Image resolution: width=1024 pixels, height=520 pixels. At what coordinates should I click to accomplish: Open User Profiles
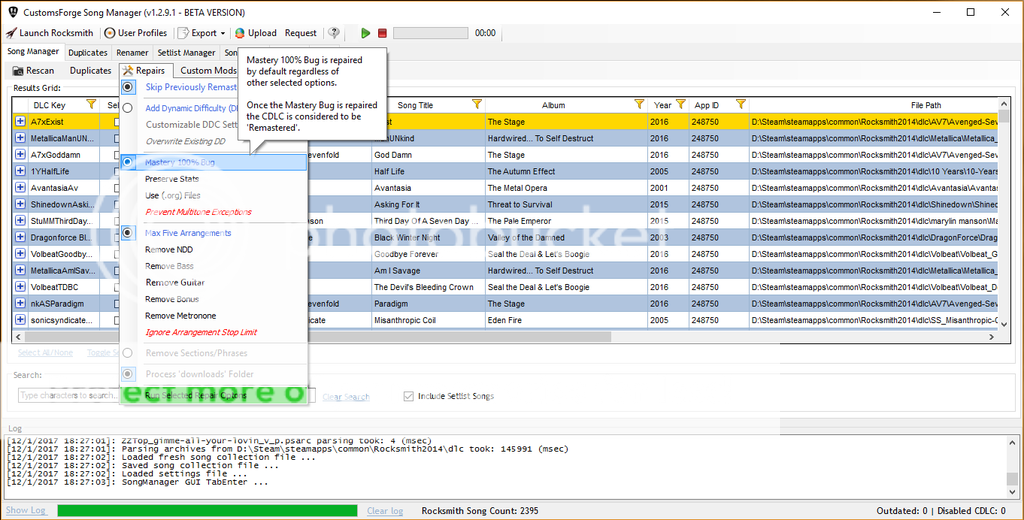click(136, 33)
